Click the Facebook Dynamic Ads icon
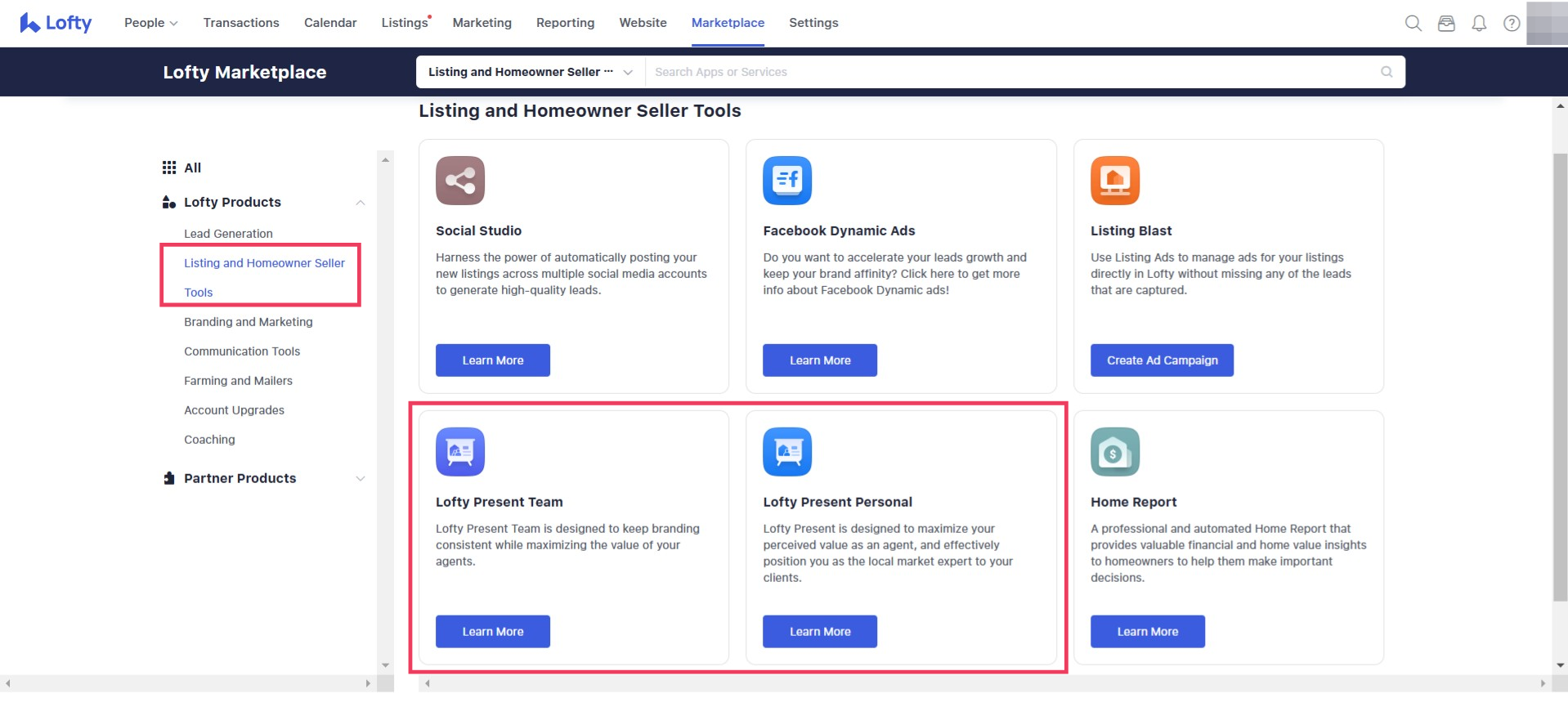 [786, 181]
